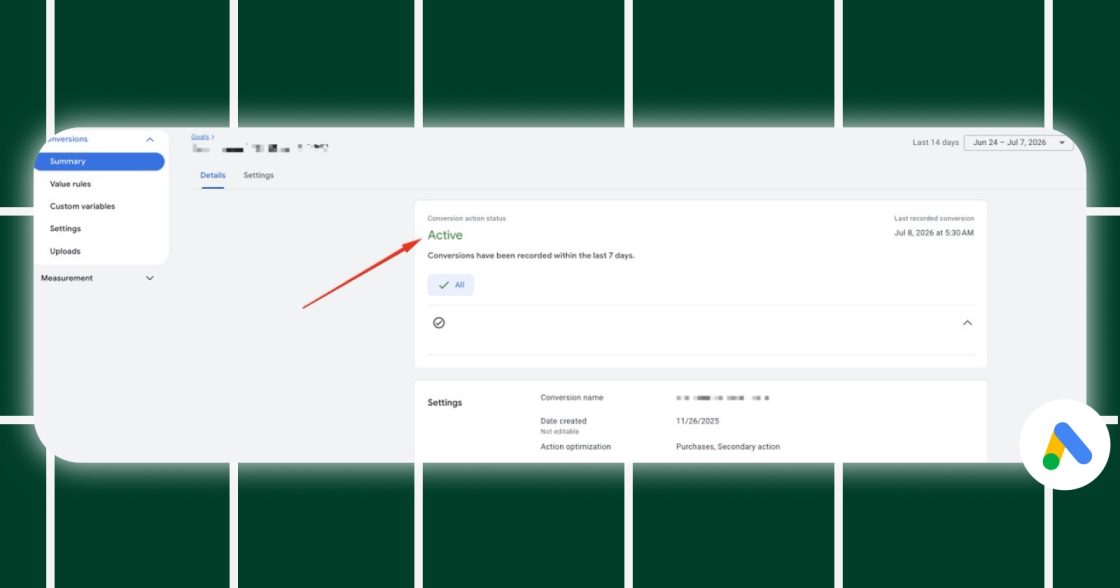Open the Jun 24 – Jul 7, 2026 date range dropdown
This screenshot has width=1120, height=588.
1018,143
